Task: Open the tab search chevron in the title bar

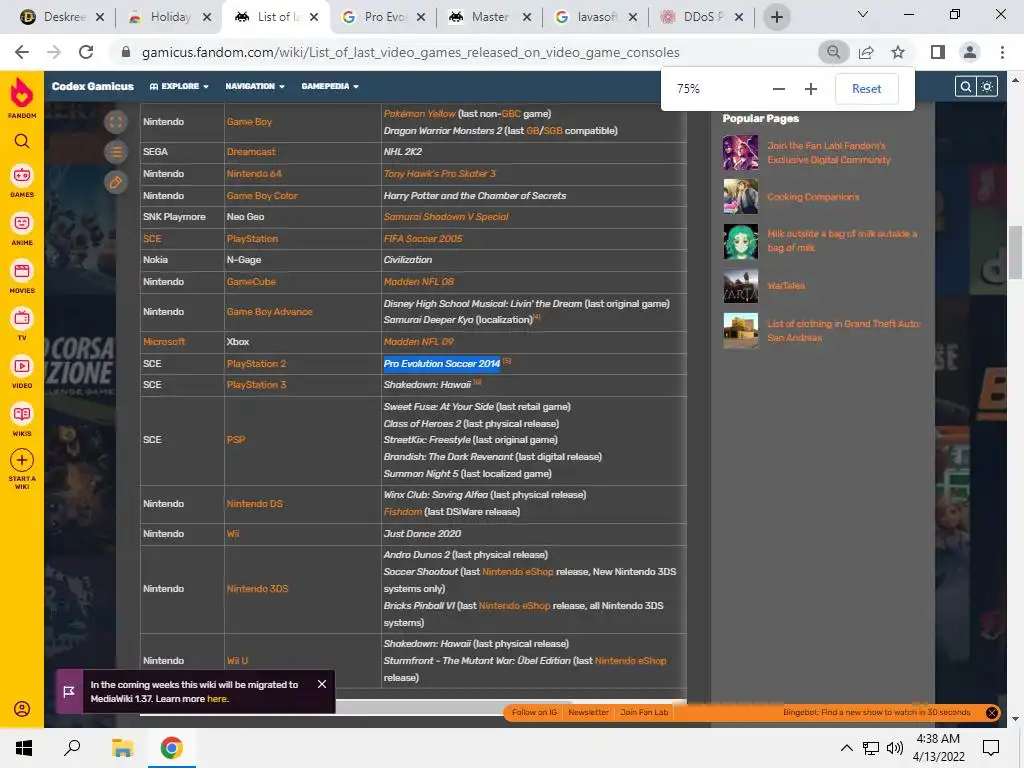Action: click(862, 14)
